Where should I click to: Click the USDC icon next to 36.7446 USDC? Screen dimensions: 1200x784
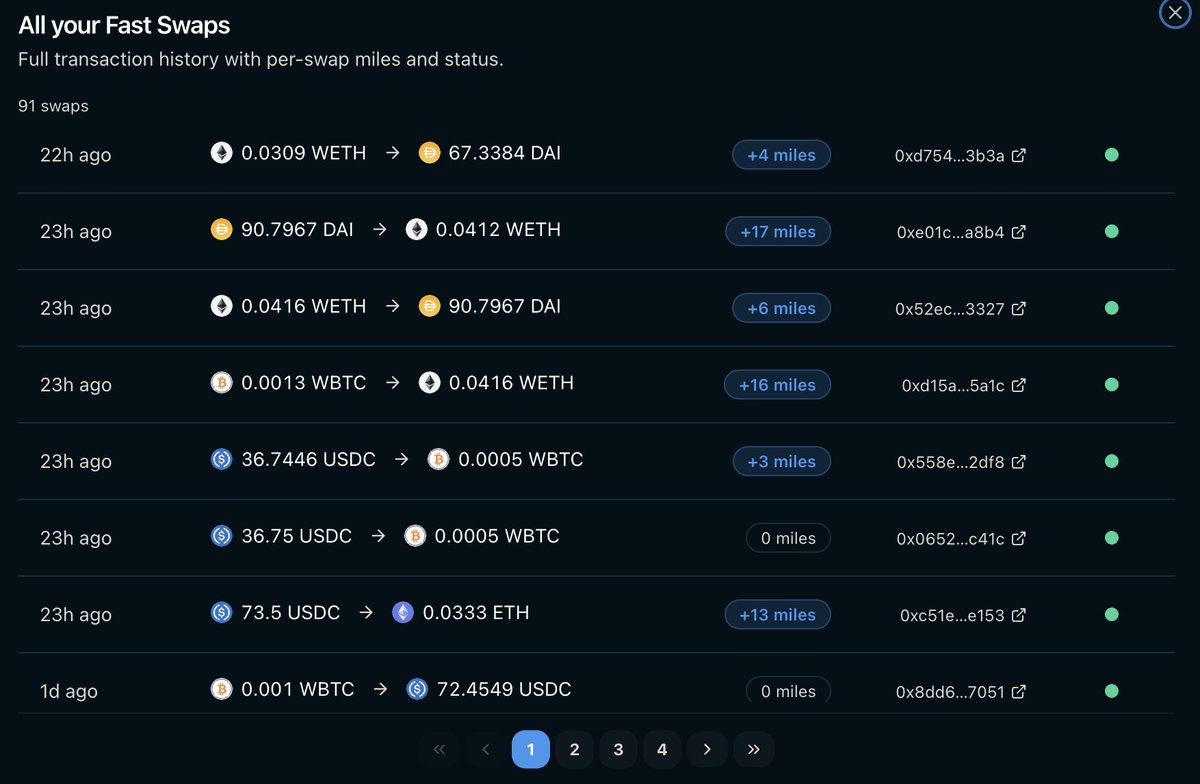point(221,460)
